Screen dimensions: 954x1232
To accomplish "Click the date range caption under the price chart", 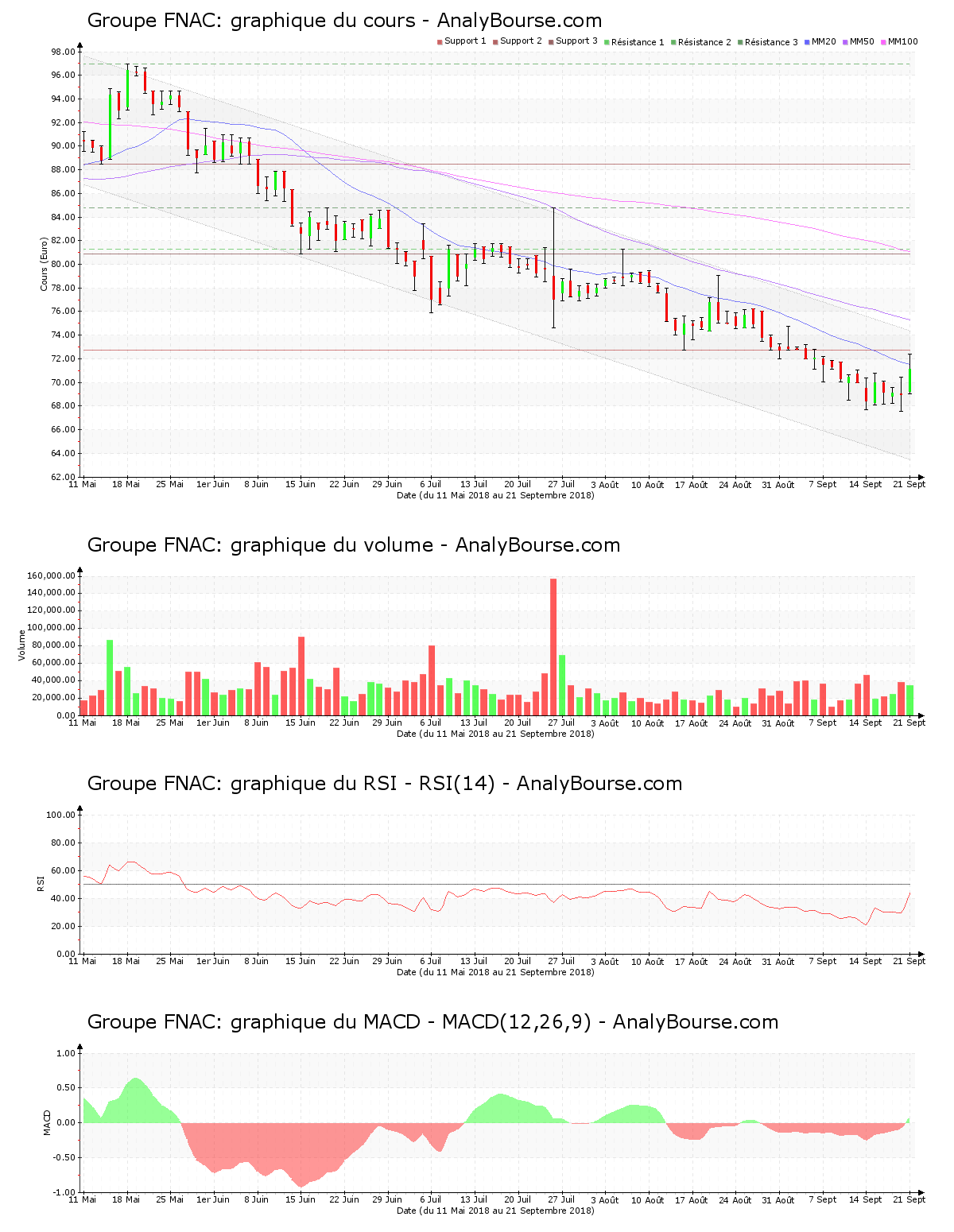I will pos(496,495).
